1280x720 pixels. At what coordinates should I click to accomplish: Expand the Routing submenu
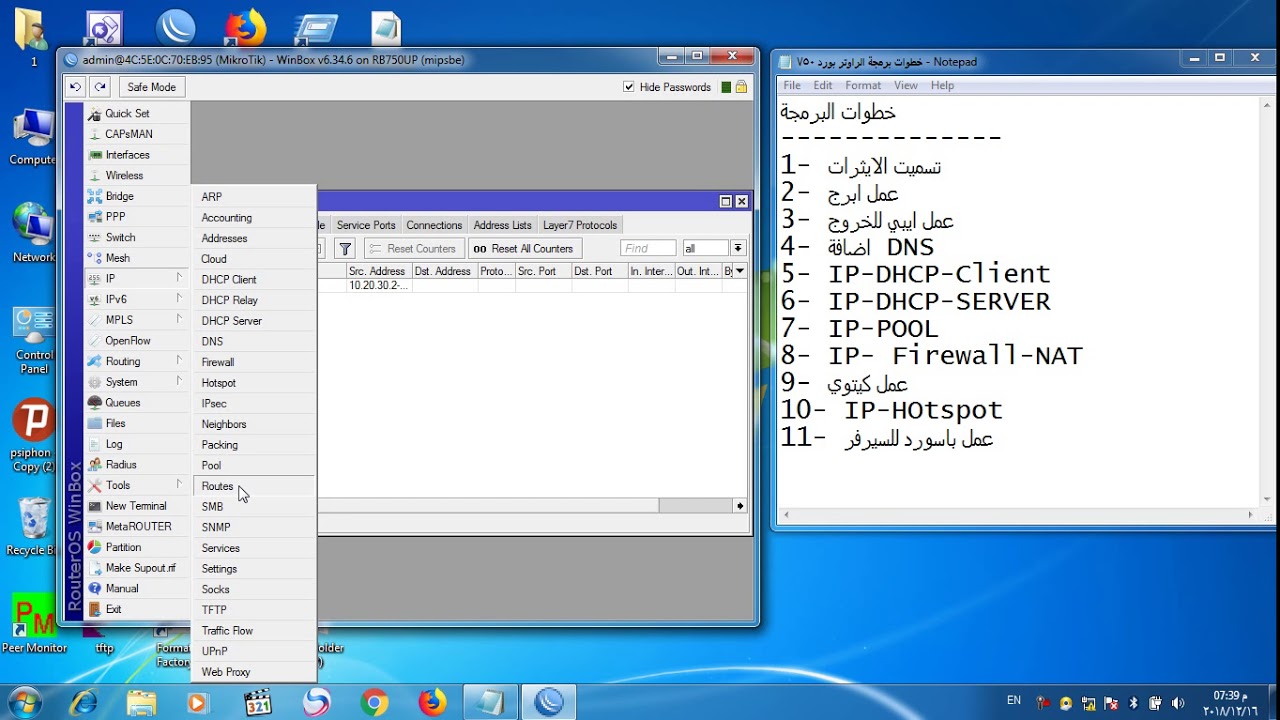coord(136,362)
